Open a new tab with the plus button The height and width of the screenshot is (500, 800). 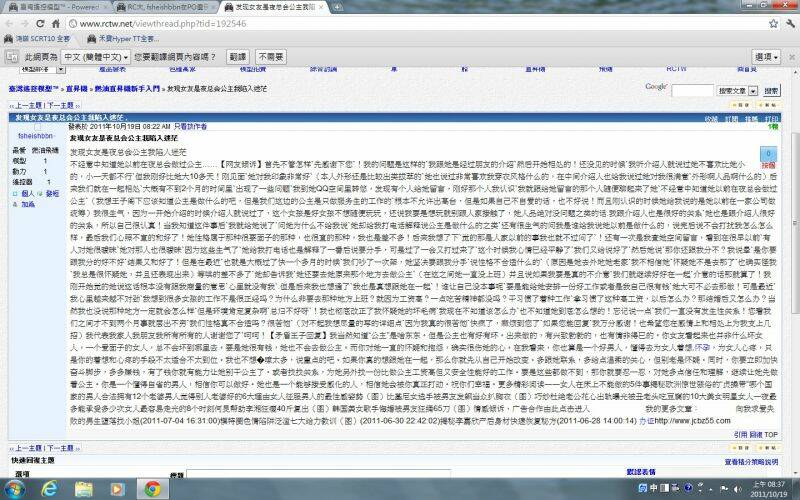click(x=337, y=7)
